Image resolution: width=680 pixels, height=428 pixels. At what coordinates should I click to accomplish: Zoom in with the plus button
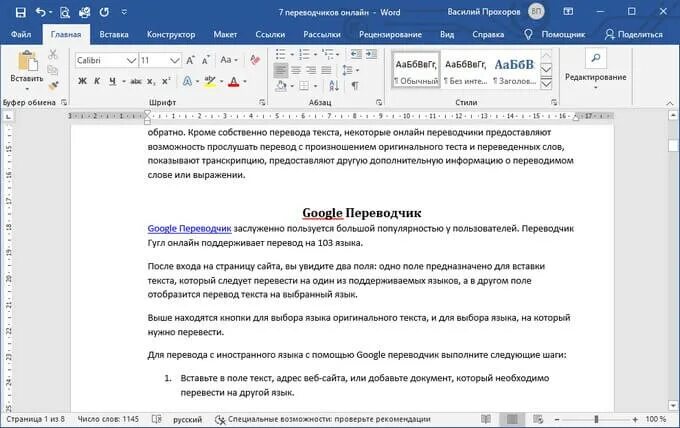(x=635, y=419)
